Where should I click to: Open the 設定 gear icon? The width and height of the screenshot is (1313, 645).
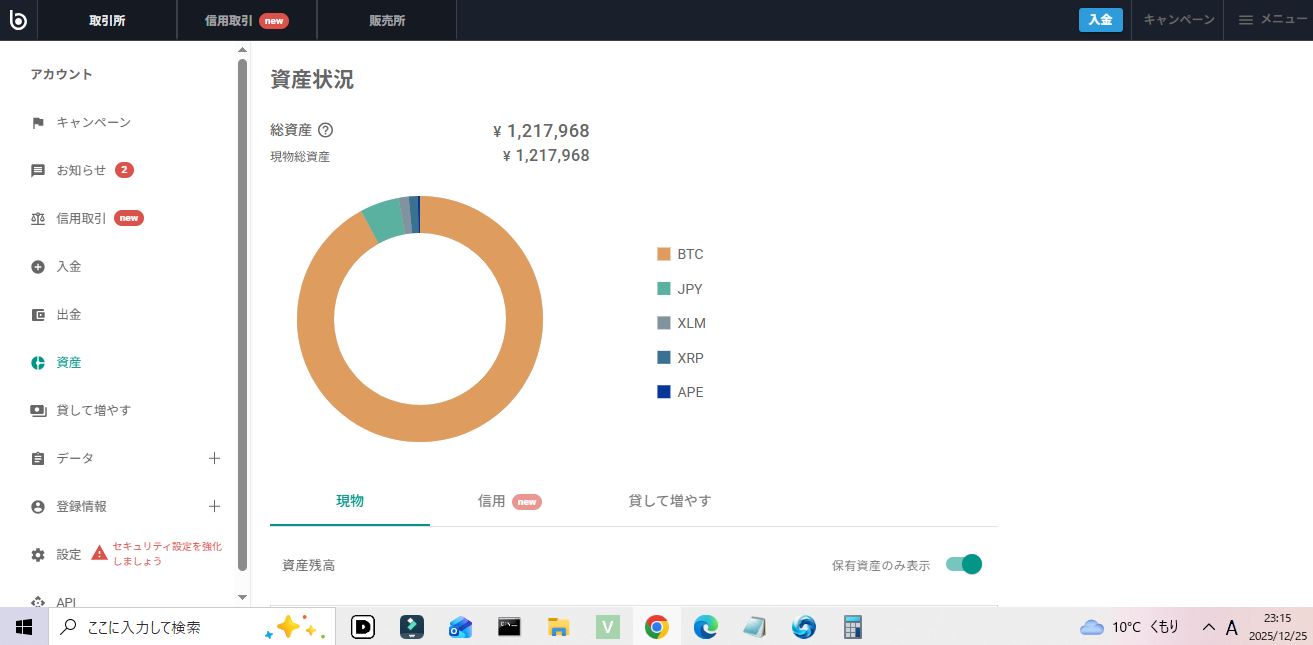[38, 555]
